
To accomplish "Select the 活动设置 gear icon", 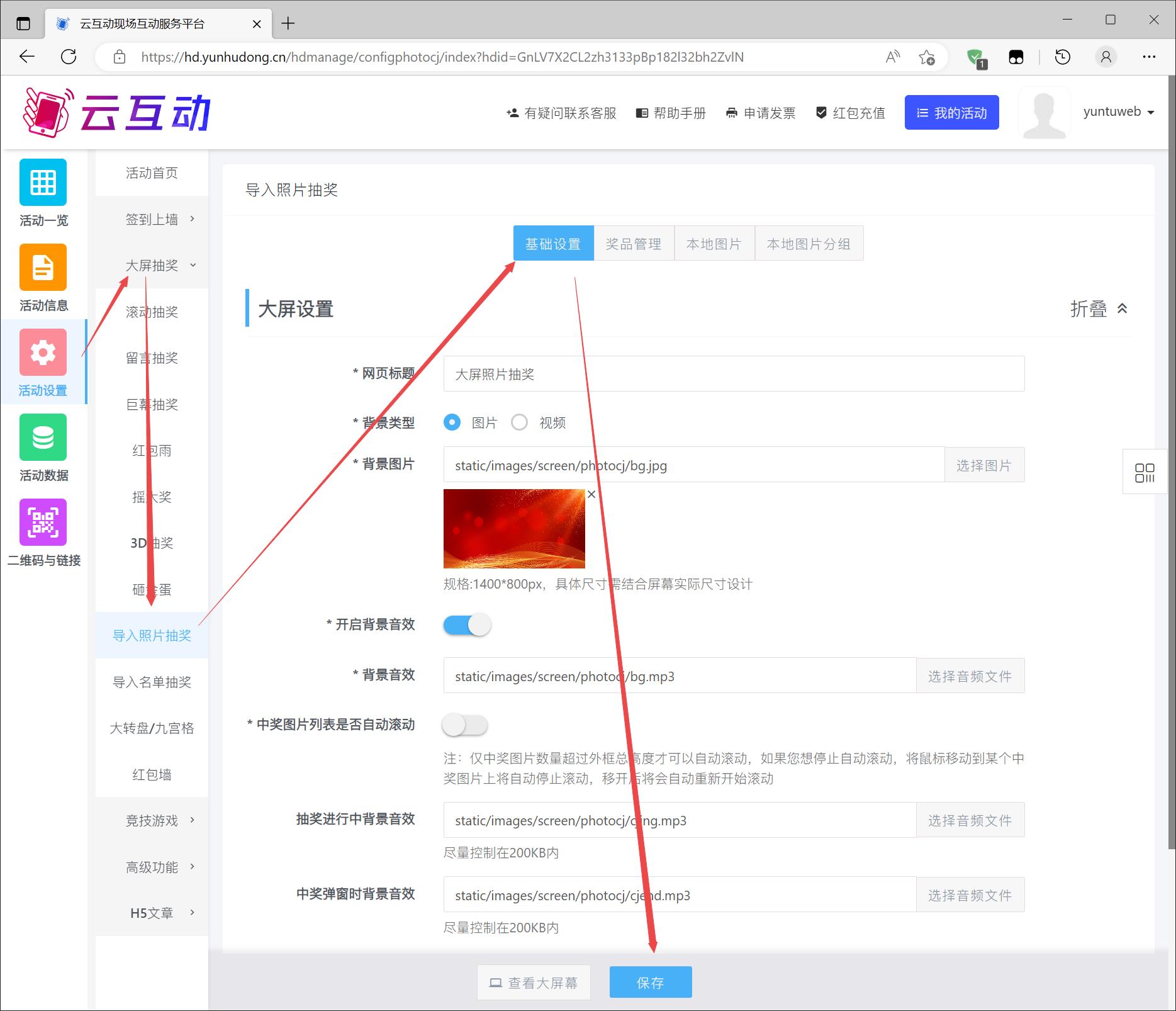I will (43, 353).
